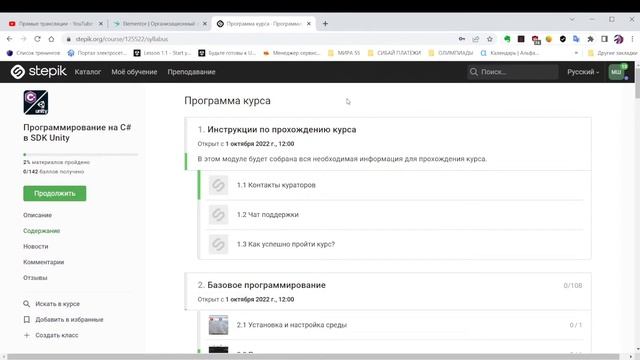Select Содержание in the sidebar
The image size is (640, 360).
(42, 231)
